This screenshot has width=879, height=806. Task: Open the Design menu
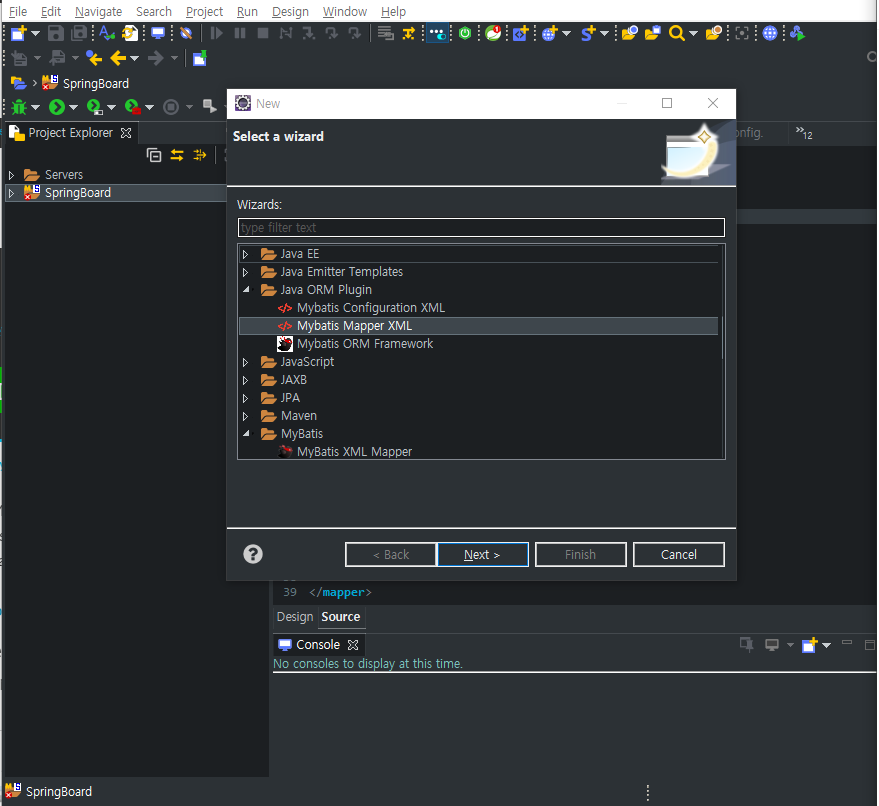tap(290, 11)
